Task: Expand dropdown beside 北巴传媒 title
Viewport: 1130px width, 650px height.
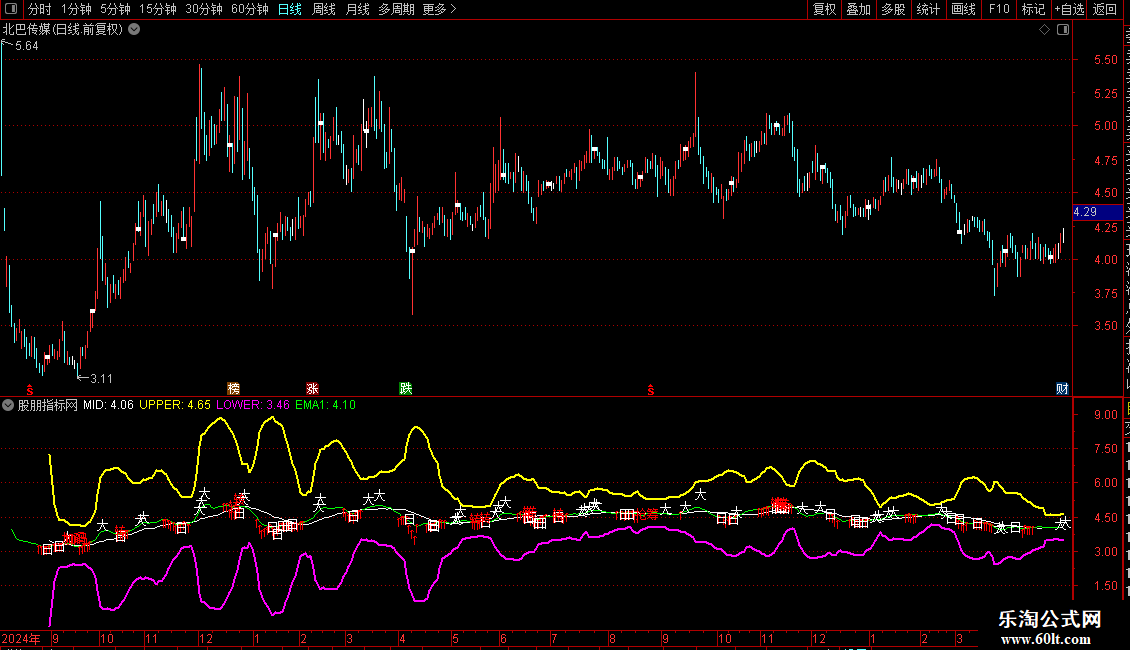Action: point(134,30)
